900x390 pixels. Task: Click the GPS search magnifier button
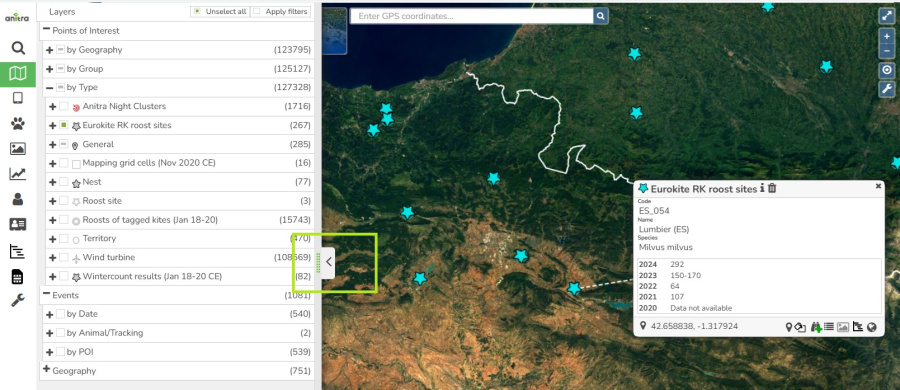pos(600,16)
